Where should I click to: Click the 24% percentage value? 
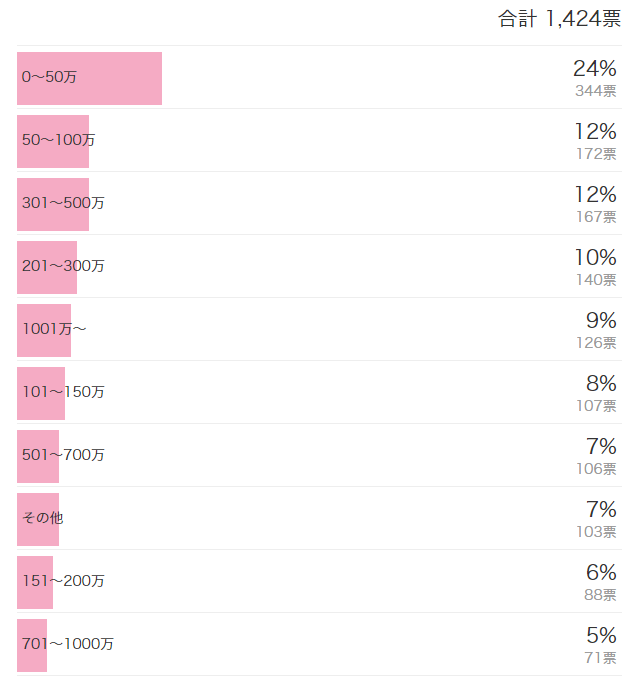[x=594, y=69]
